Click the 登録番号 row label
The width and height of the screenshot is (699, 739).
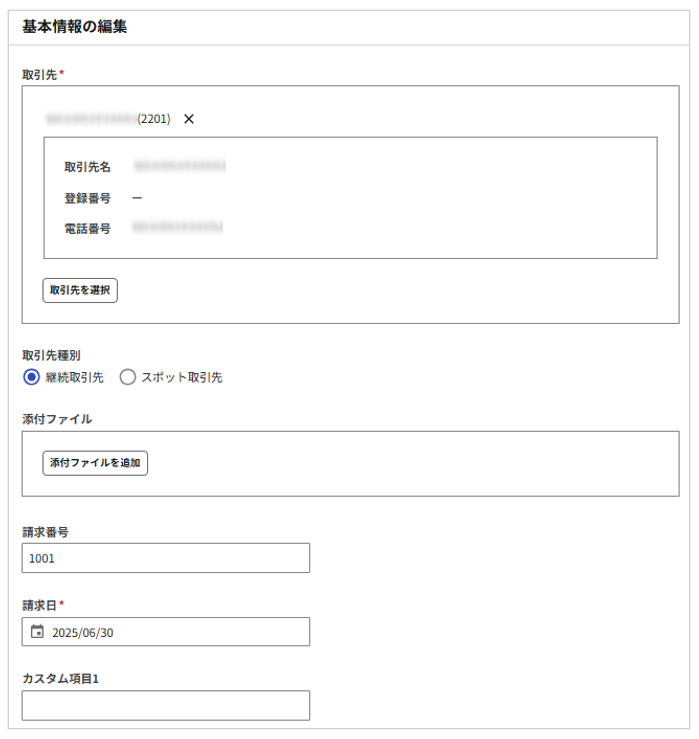coord(87,198)
